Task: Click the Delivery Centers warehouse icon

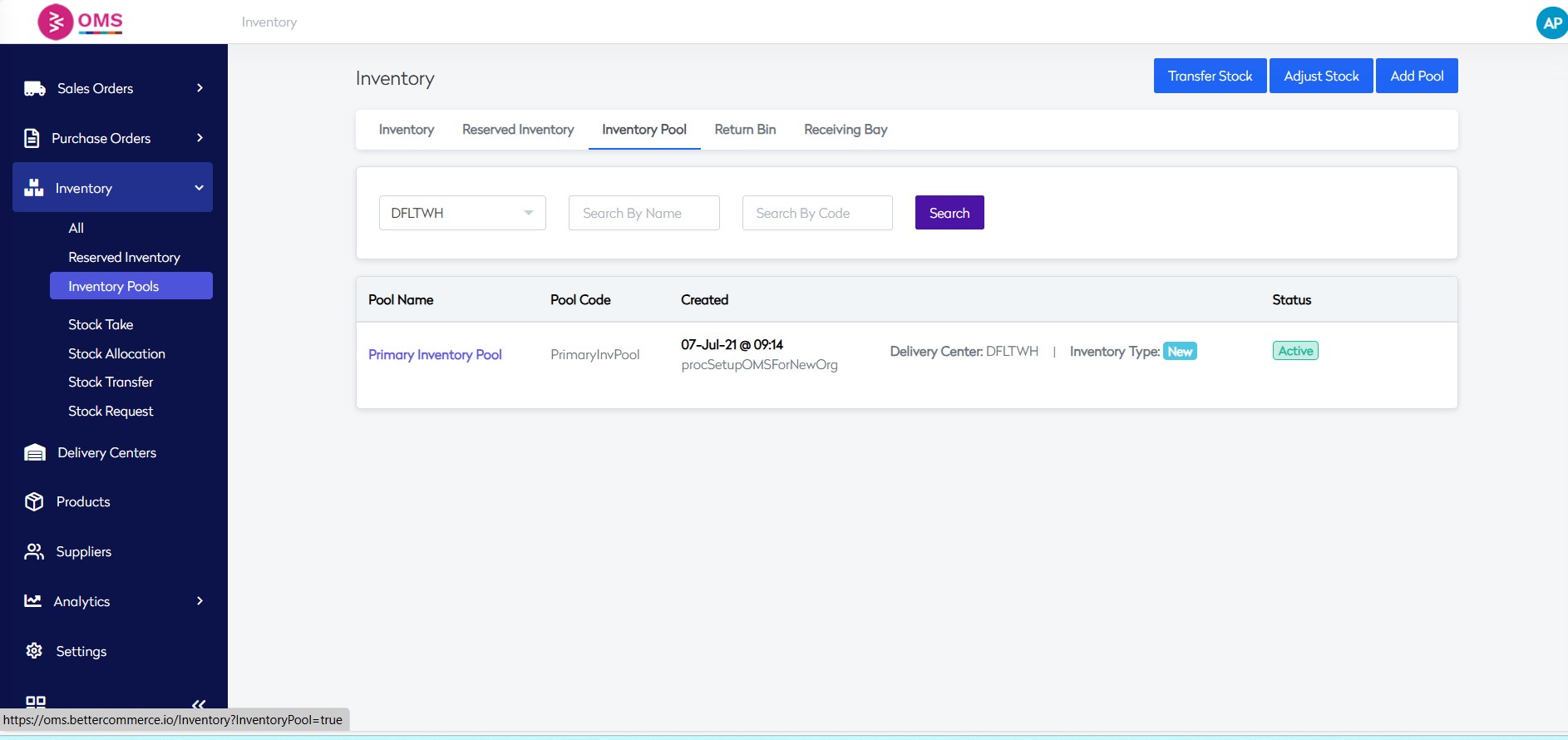Action: click(x=35, y=452)
